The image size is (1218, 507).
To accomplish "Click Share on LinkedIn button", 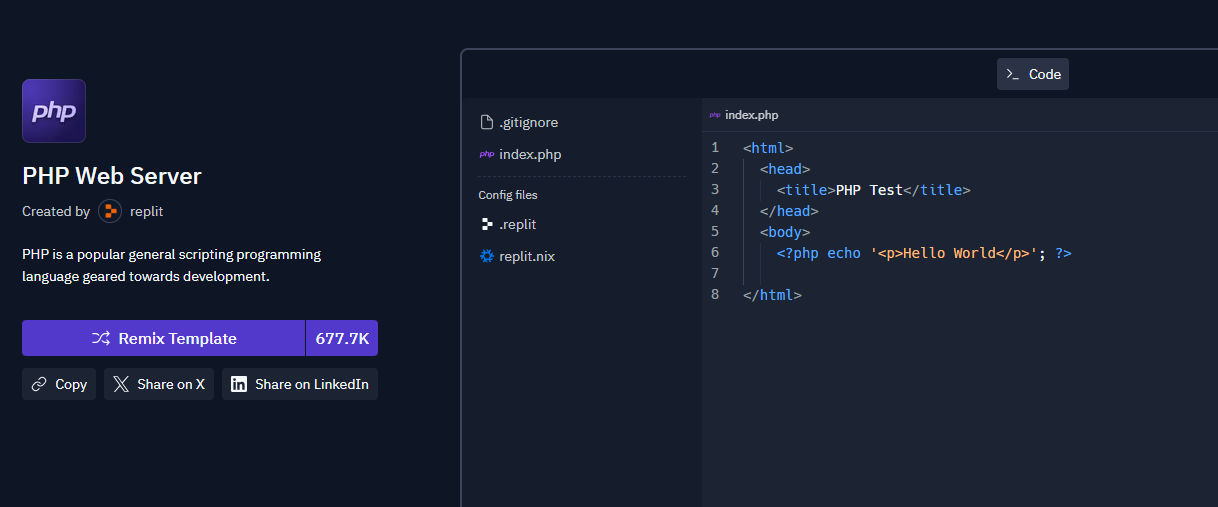I will point(300,384).
